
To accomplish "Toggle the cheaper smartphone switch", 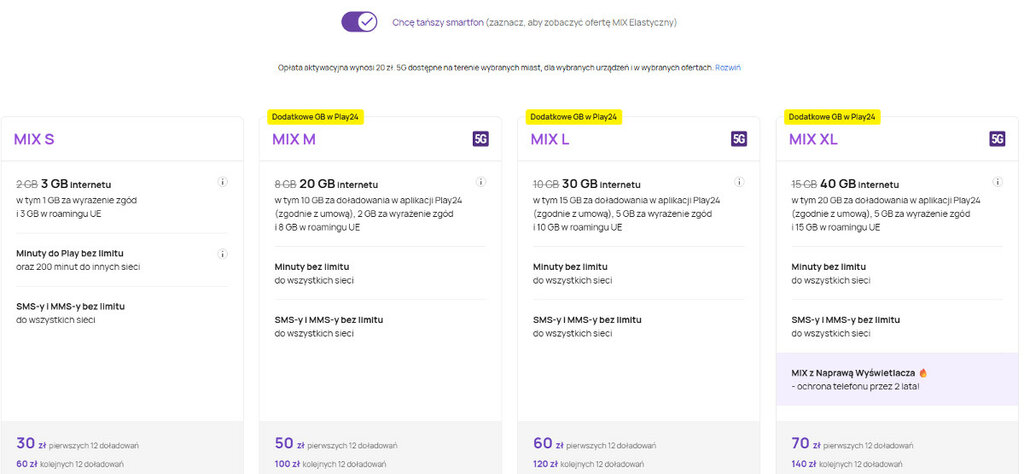I will tap(358, 21).
